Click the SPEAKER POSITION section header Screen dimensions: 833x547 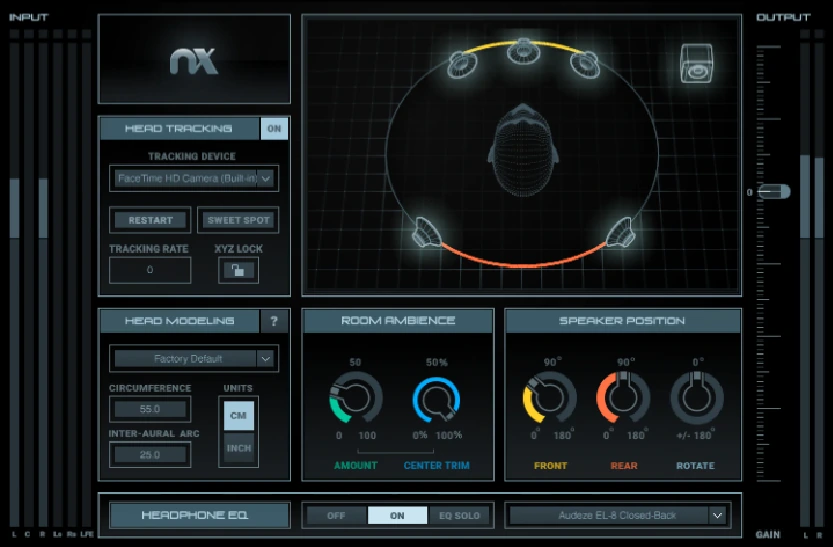click(x=623, y=321)
